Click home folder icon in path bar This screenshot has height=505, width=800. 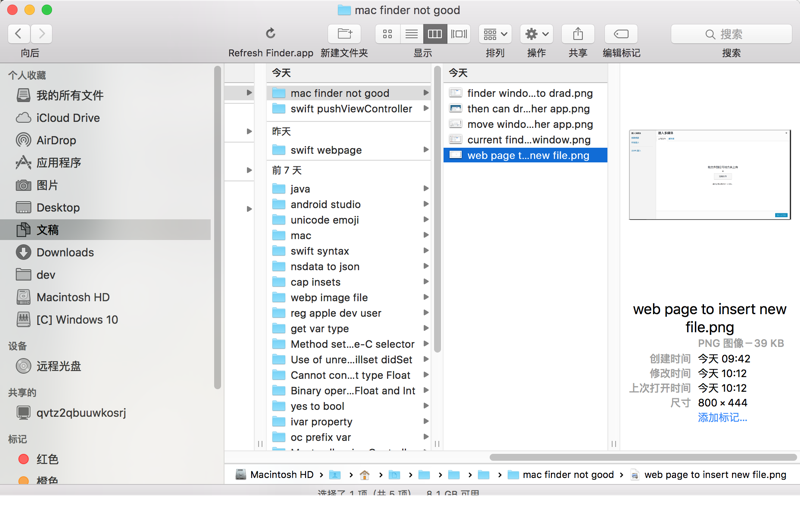tap(364, 475)
